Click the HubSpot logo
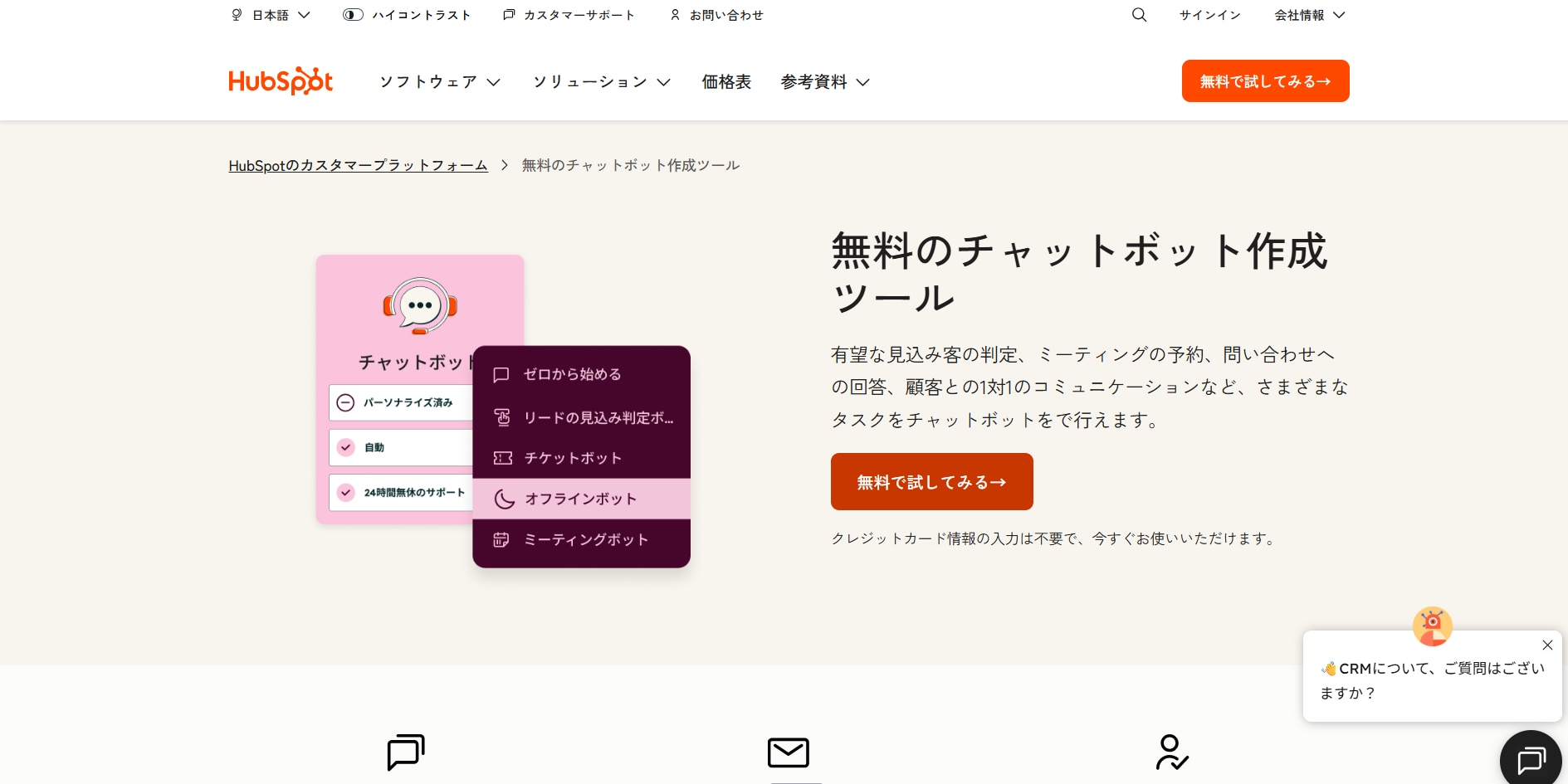The image size is (1568, 784). (281, 81)
